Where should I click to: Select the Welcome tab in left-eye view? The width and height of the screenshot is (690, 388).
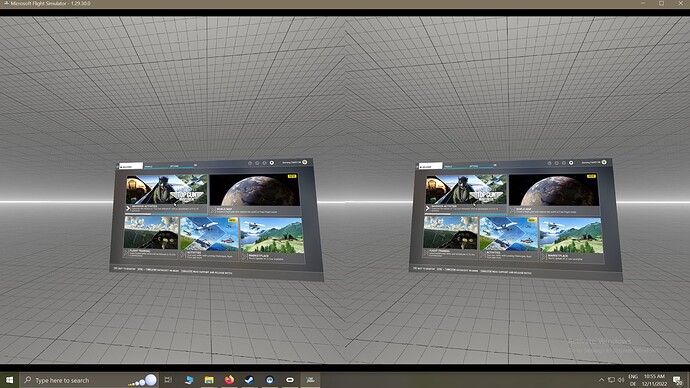click(131, 166)
